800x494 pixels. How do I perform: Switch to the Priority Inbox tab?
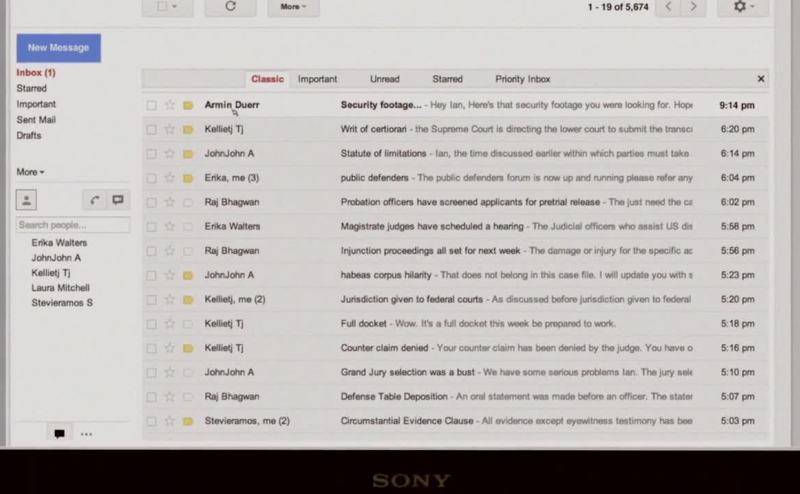(x=522, y=79)
